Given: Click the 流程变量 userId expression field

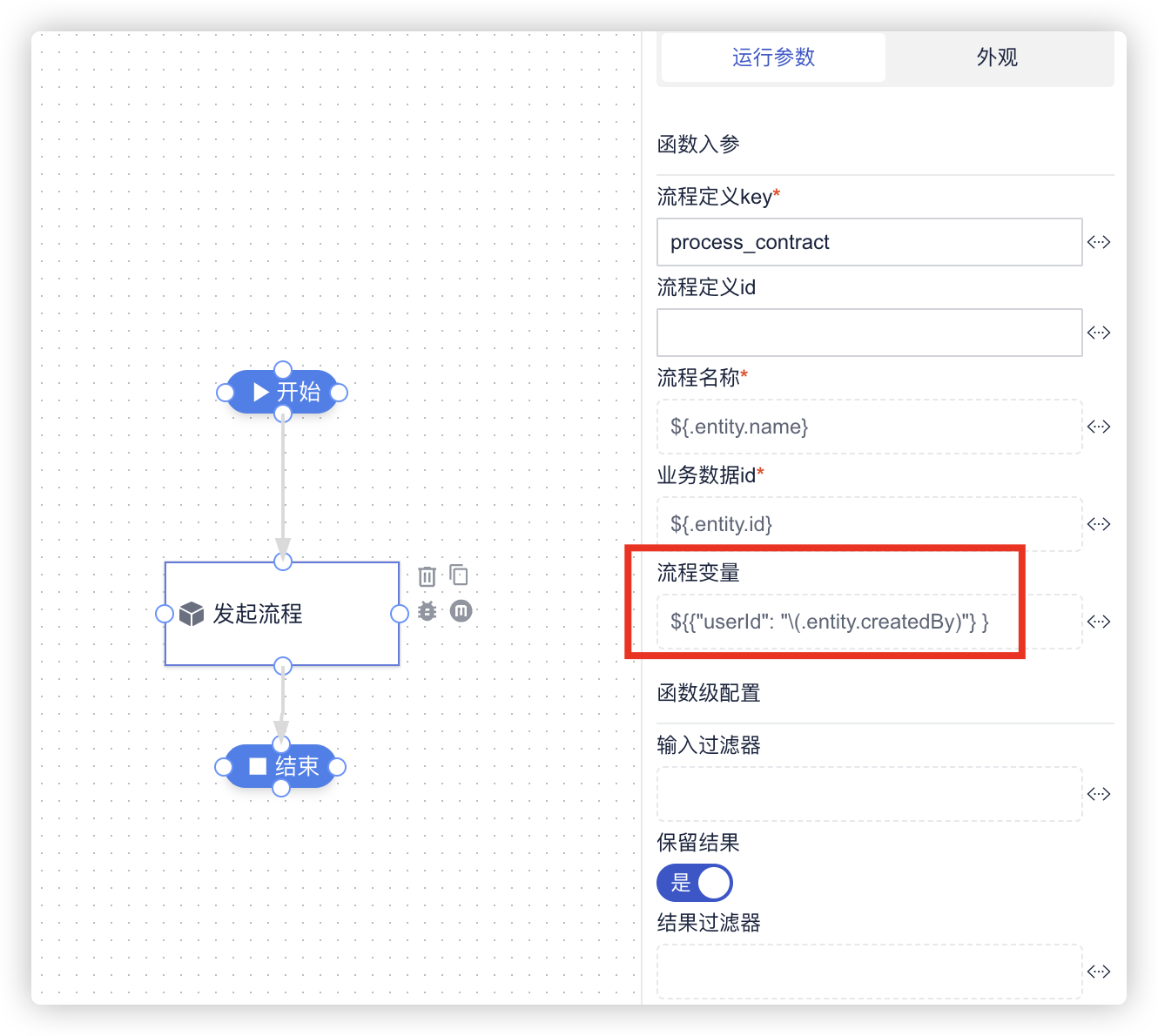Looking at the screenshot, I should click(x=869, y=622).
